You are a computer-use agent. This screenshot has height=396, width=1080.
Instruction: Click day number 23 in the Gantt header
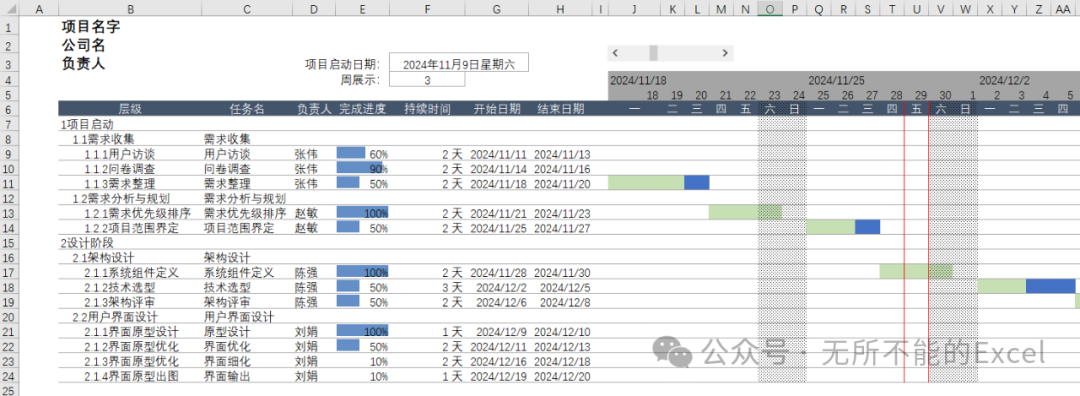point(774,95)
